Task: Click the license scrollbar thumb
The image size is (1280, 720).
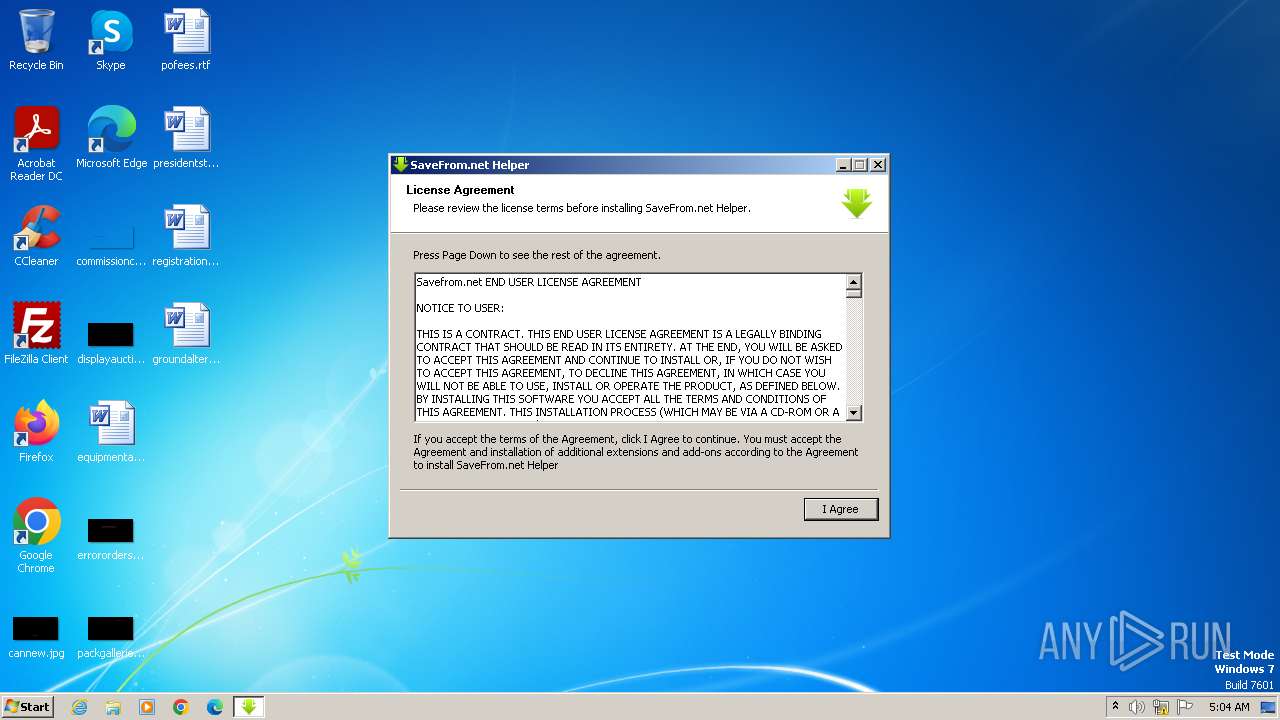Action: click(x=853, y=294)
